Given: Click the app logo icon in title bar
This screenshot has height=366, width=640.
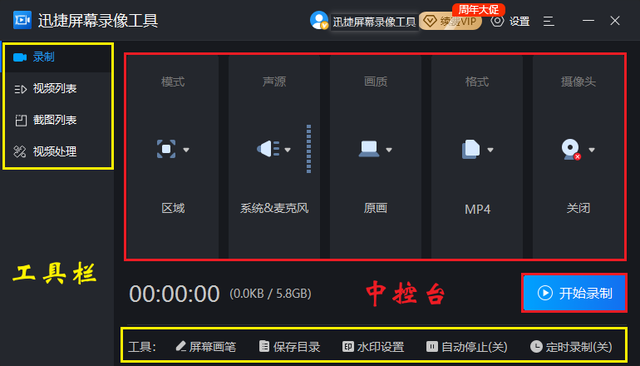Looking at the screenshot, I should point(22,20).
